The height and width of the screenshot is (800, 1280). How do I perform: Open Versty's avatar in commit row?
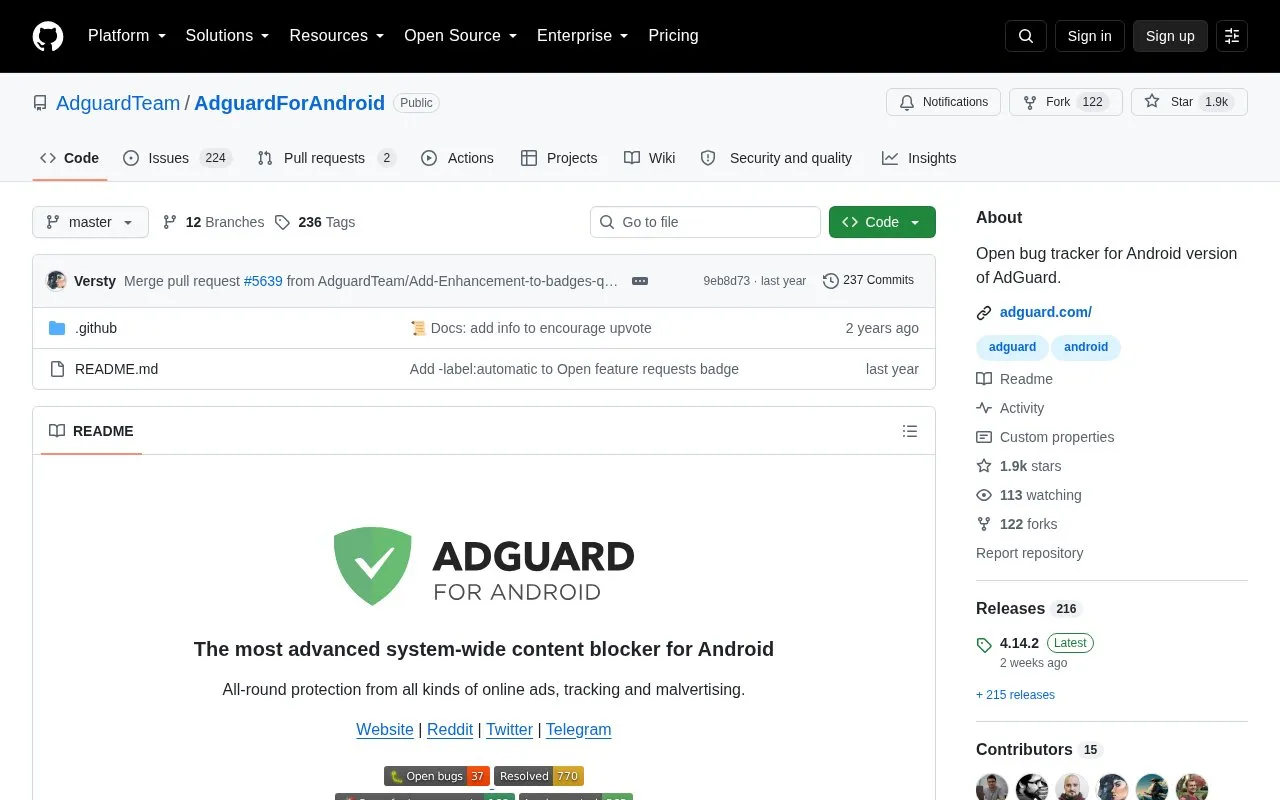point(57,281)
